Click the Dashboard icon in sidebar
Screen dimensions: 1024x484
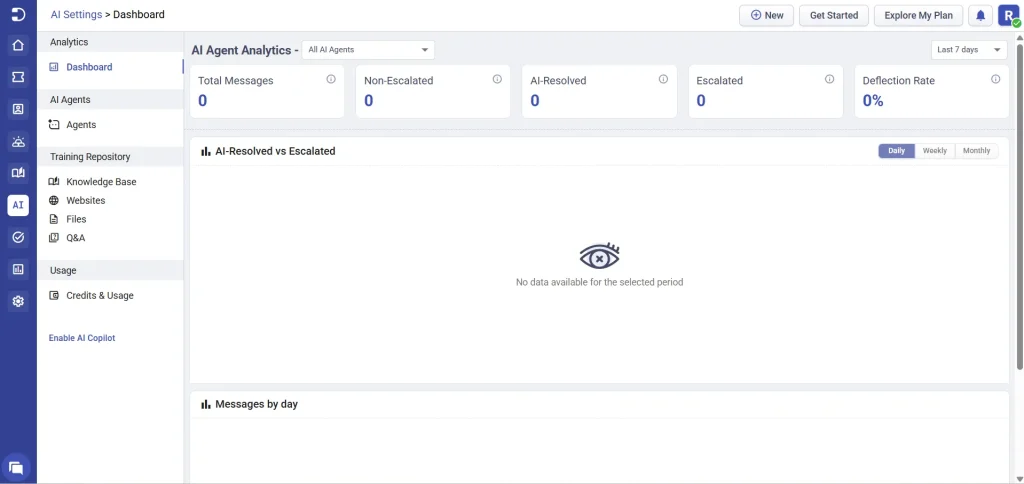tap(54, 67)
